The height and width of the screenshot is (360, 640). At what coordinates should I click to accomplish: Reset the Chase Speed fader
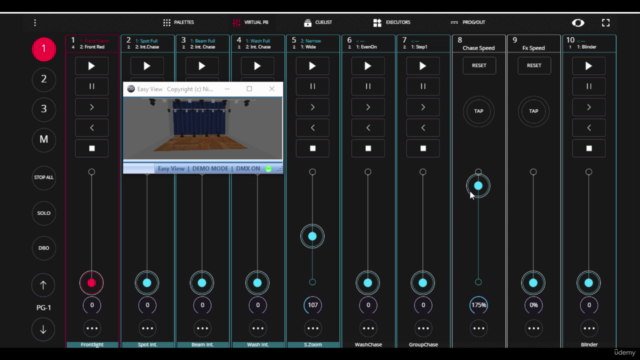(479, 66)
